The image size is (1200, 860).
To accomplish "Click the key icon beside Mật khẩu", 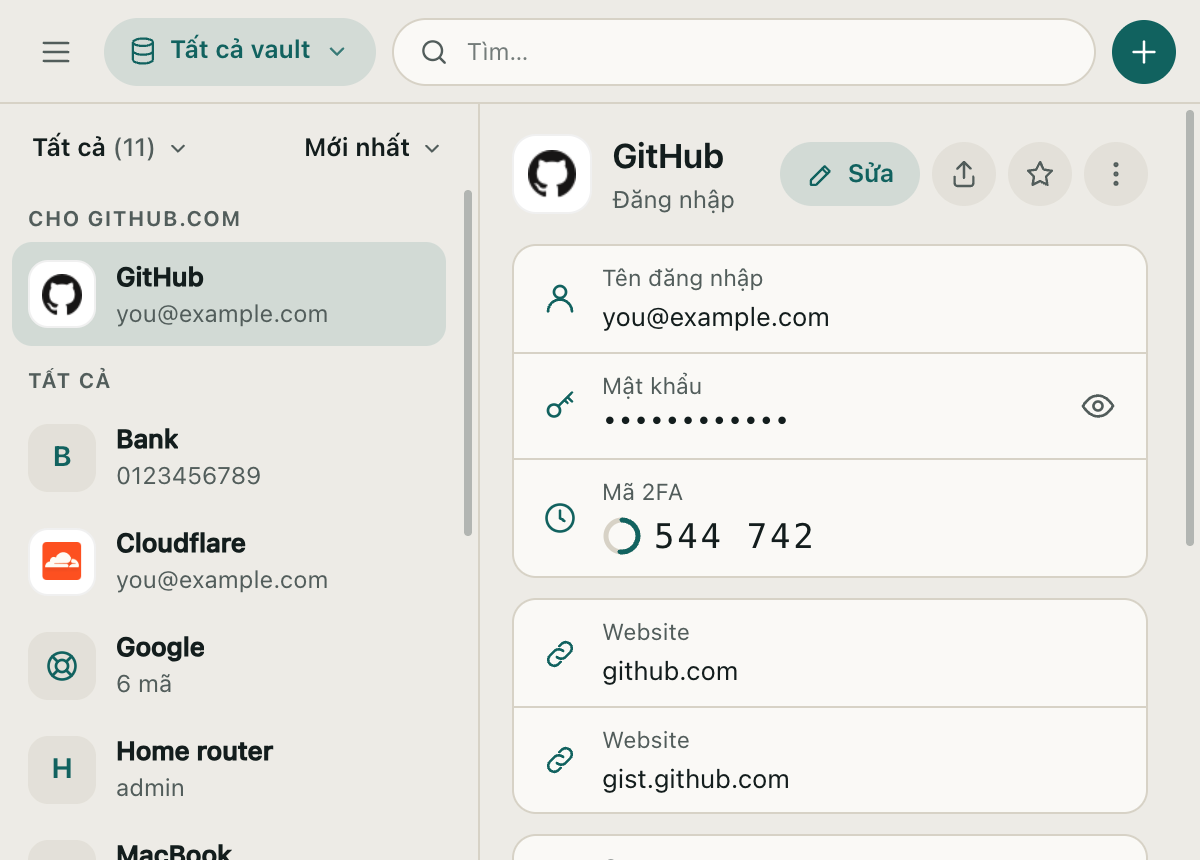I will pyautogui.click(x=560, y=406).
